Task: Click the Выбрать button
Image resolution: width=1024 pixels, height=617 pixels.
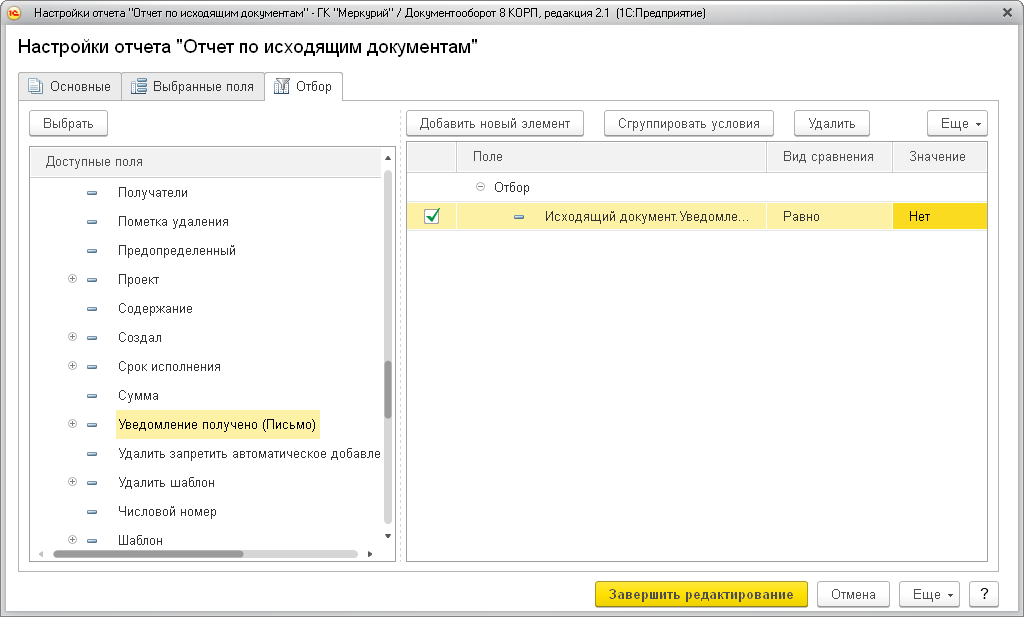Action: click(69, 123)
